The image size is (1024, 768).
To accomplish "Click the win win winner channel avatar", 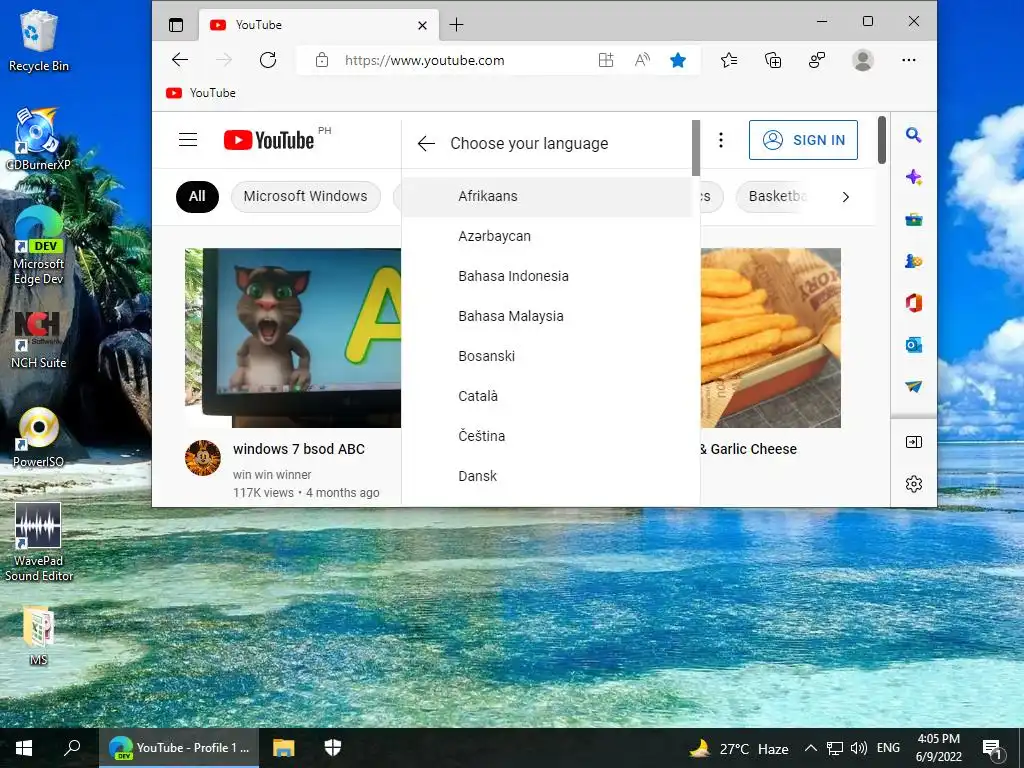I will point(202,458).
